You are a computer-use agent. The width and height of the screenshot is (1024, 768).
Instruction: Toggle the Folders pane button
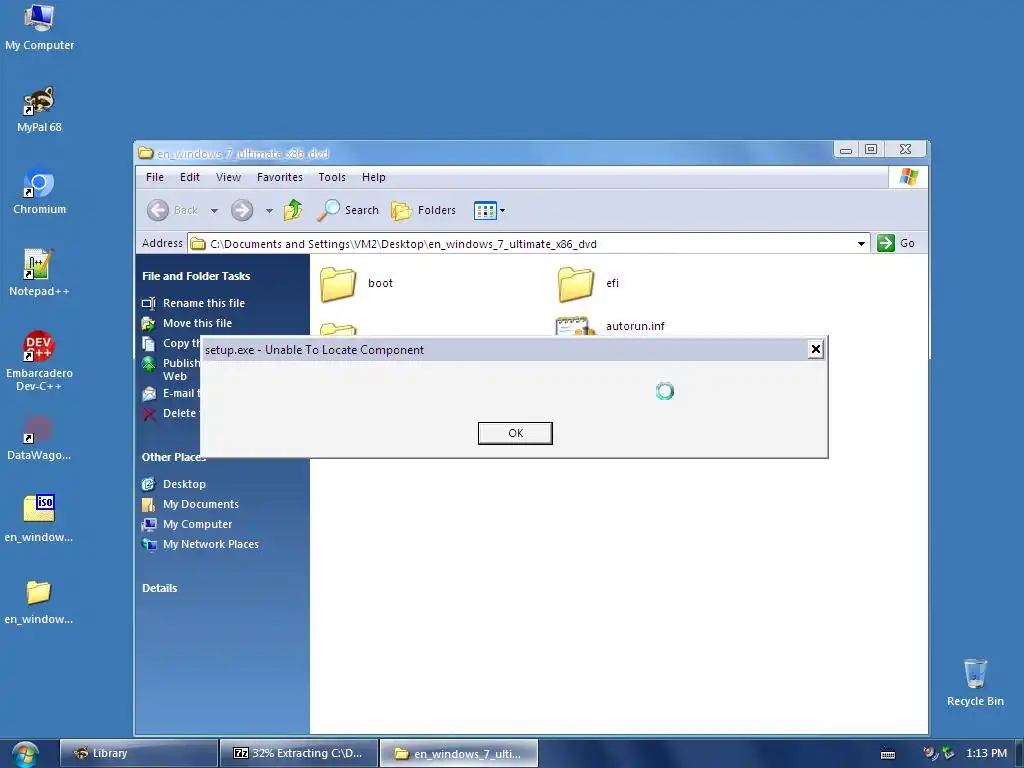[424, 210]
